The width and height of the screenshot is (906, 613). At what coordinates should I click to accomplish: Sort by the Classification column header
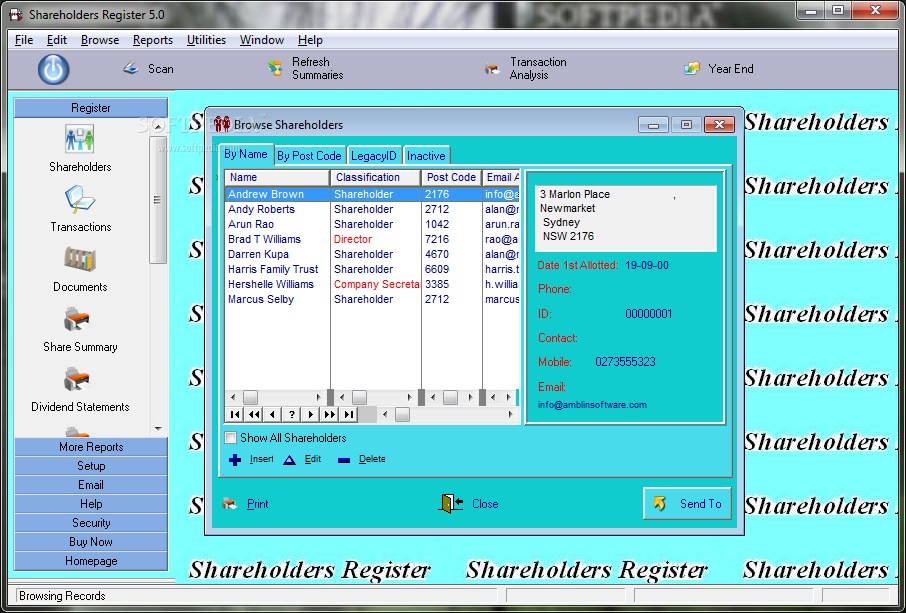click(375, 177)
